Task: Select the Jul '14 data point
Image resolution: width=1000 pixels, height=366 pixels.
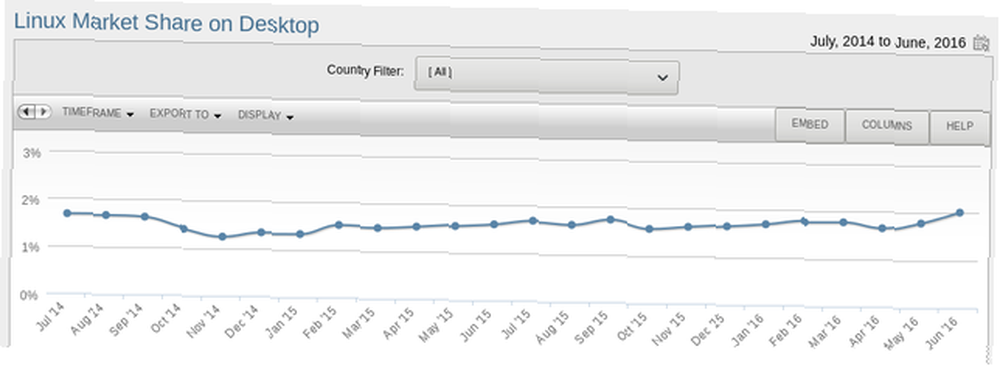Action: point(67,213)
